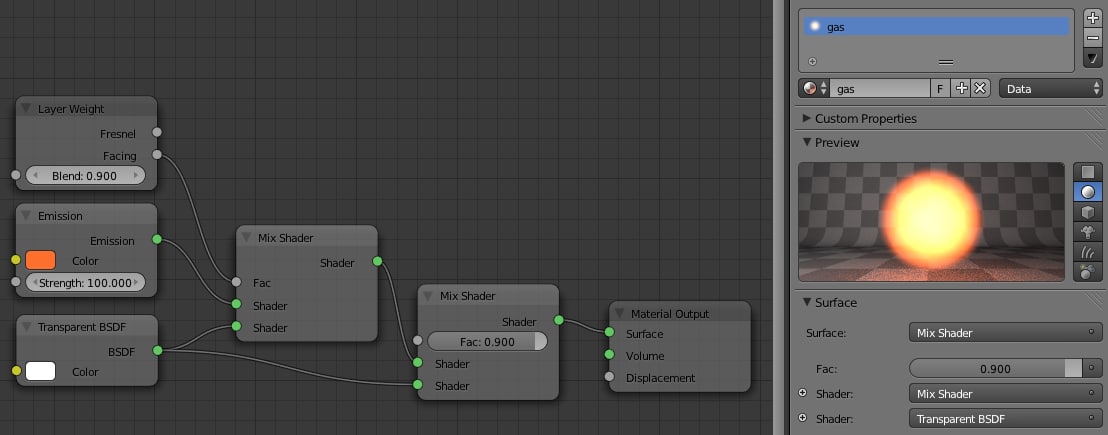Open the Data link dropdown

point(1050,89)
